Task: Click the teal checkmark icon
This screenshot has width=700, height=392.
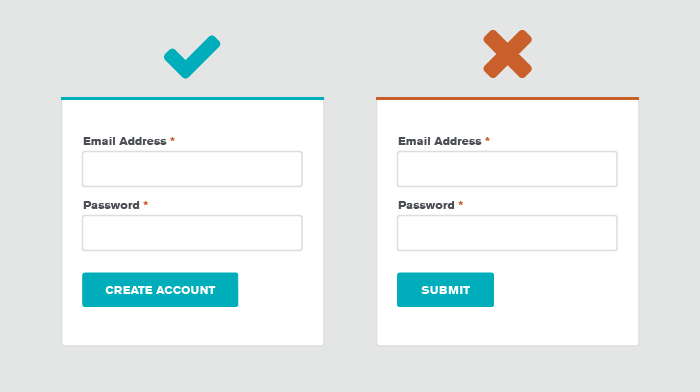Action: coord(192,57)
